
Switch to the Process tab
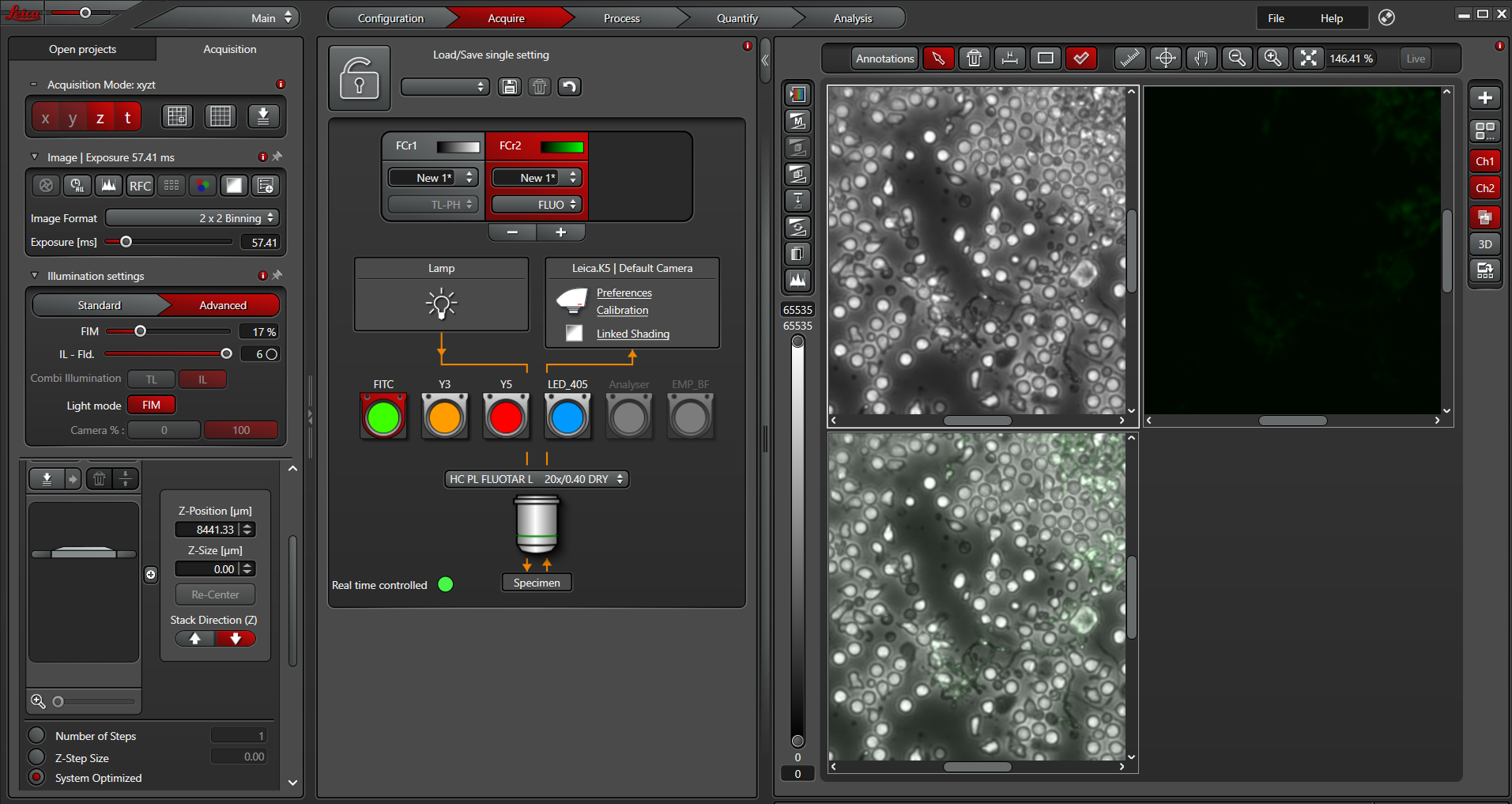(x=621, y=18)
